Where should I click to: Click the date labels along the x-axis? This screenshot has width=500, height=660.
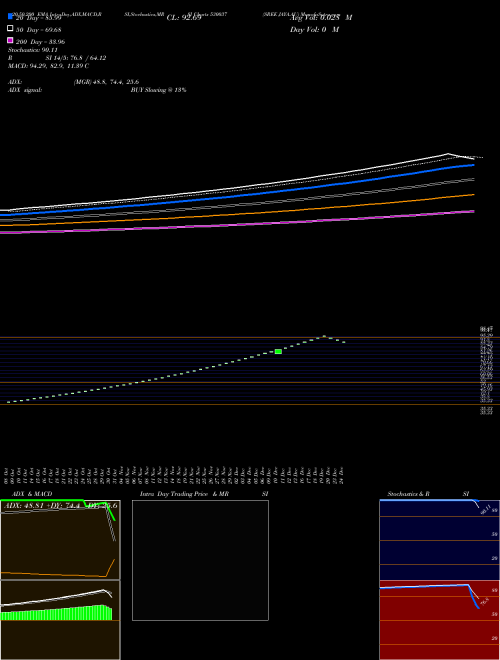pos(174,475)
